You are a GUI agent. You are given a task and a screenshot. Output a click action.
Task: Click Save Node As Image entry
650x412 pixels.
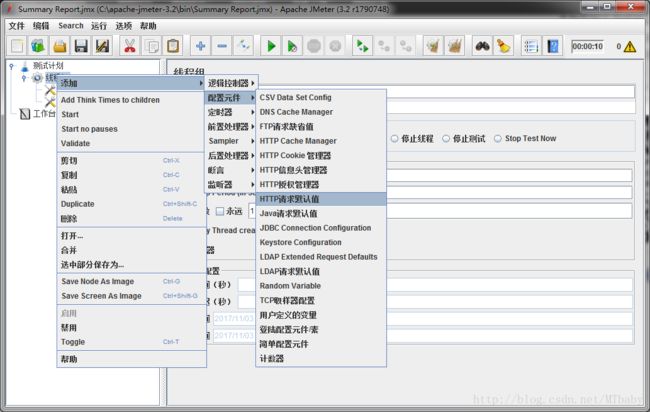[131, 281]
